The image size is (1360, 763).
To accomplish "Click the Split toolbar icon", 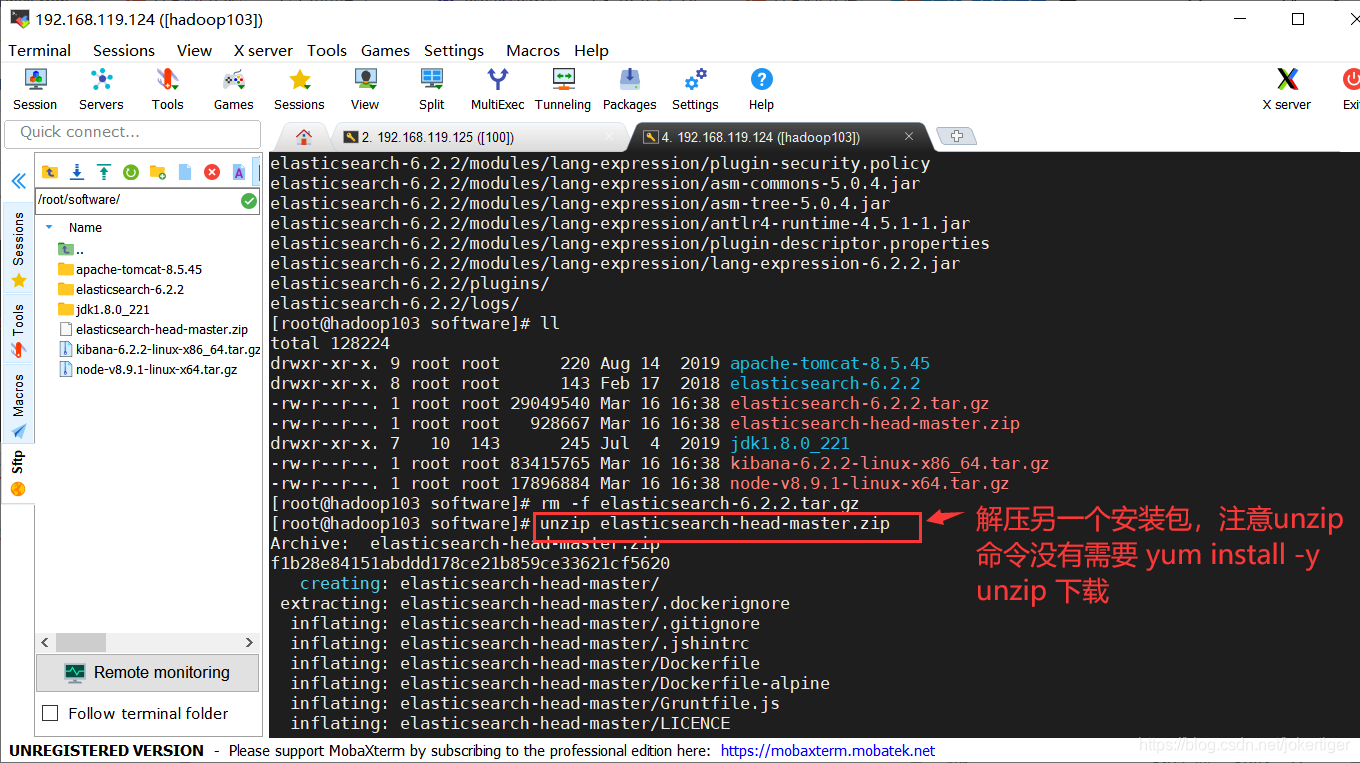I will point(432,89).
